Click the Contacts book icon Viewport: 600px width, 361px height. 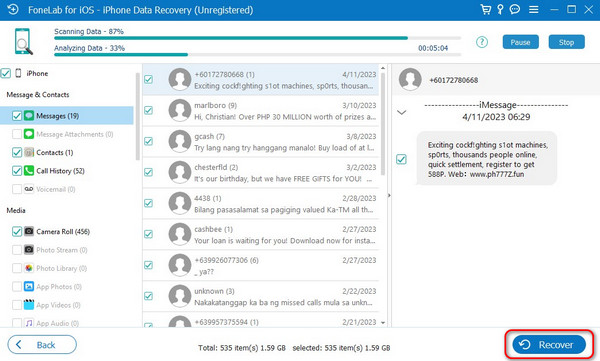[29, 152]
